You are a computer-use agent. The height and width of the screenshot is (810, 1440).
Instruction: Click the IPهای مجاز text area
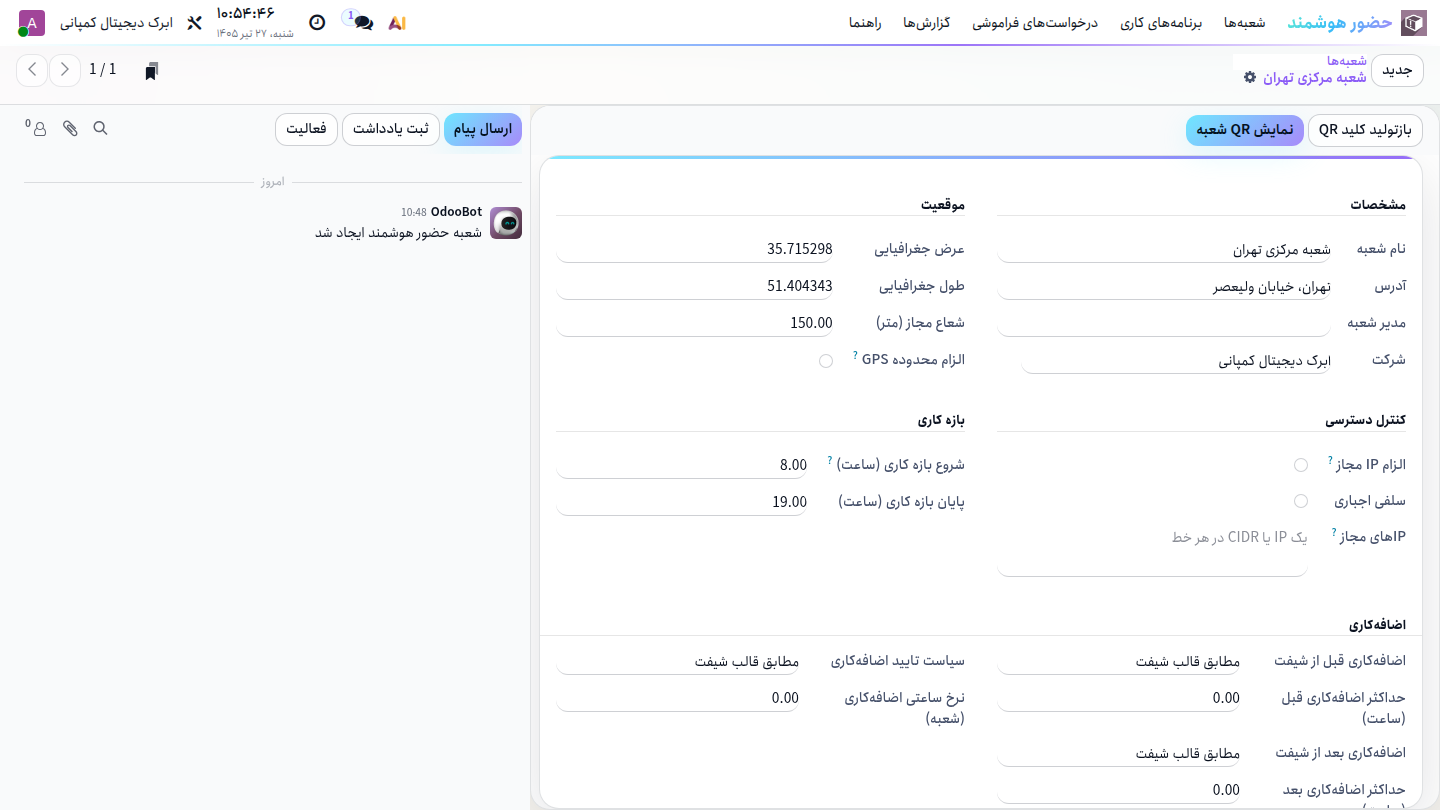(1152, 551)
